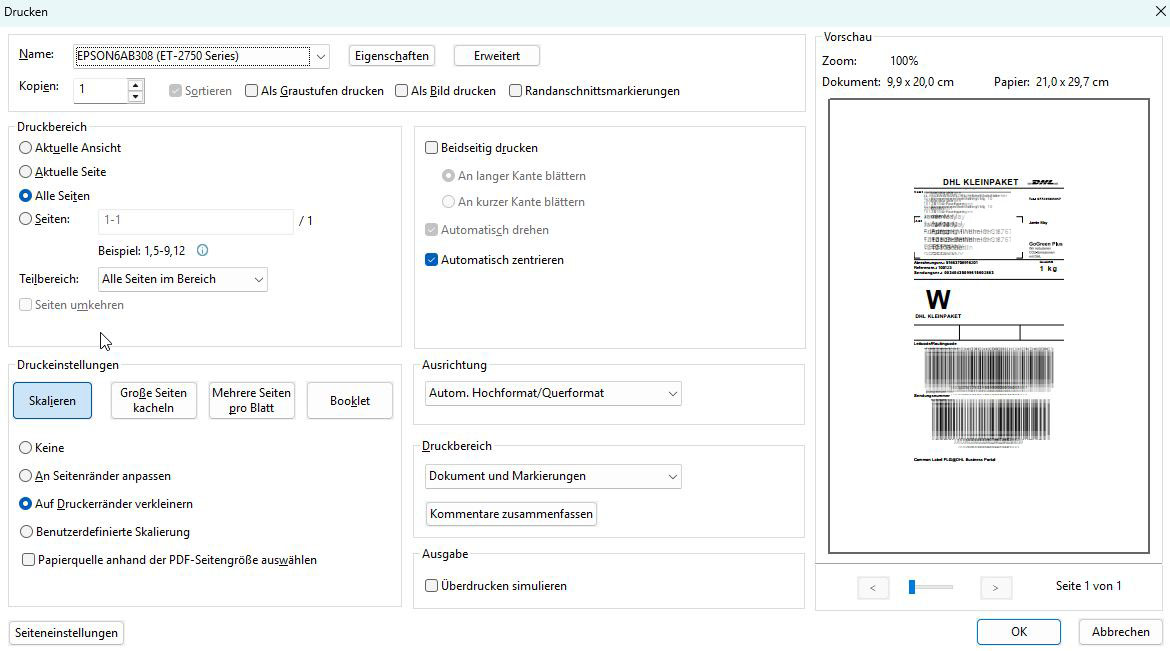Screen dimensions: 1170x651
Task: Switch to Mehrere Seiten pro Blatt
Action: 251,401
